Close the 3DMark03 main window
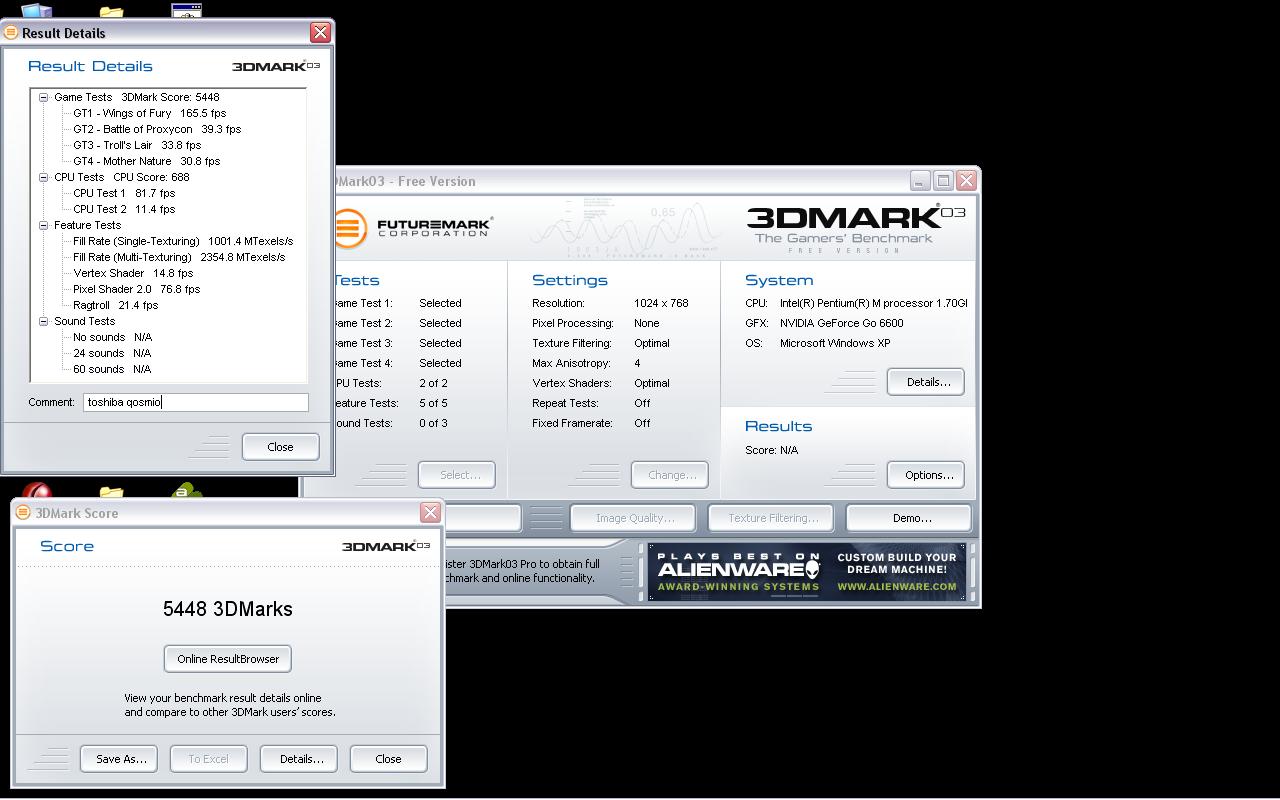 (x=966, y=181)
